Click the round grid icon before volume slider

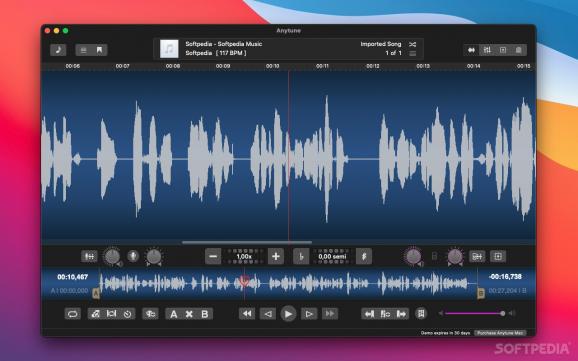click(421, 313)
